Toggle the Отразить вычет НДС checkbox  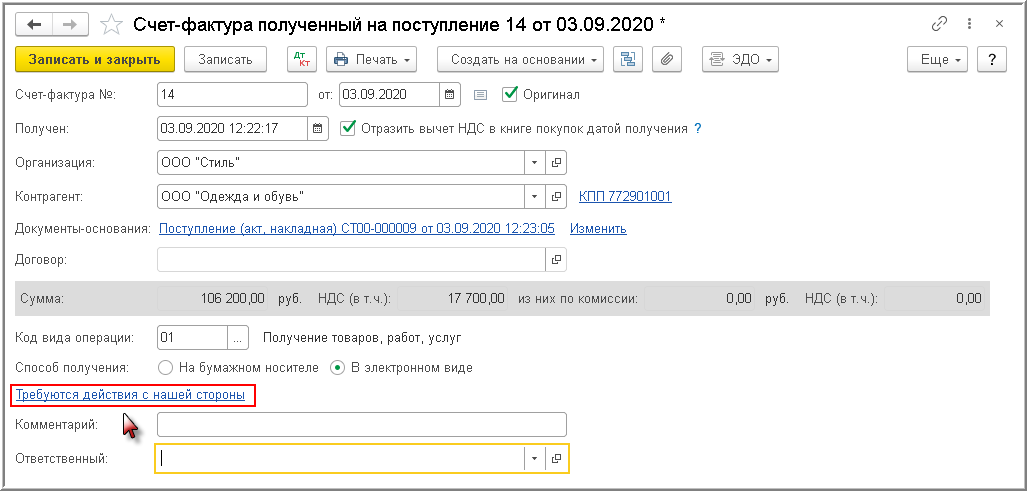tap(348, 128)
